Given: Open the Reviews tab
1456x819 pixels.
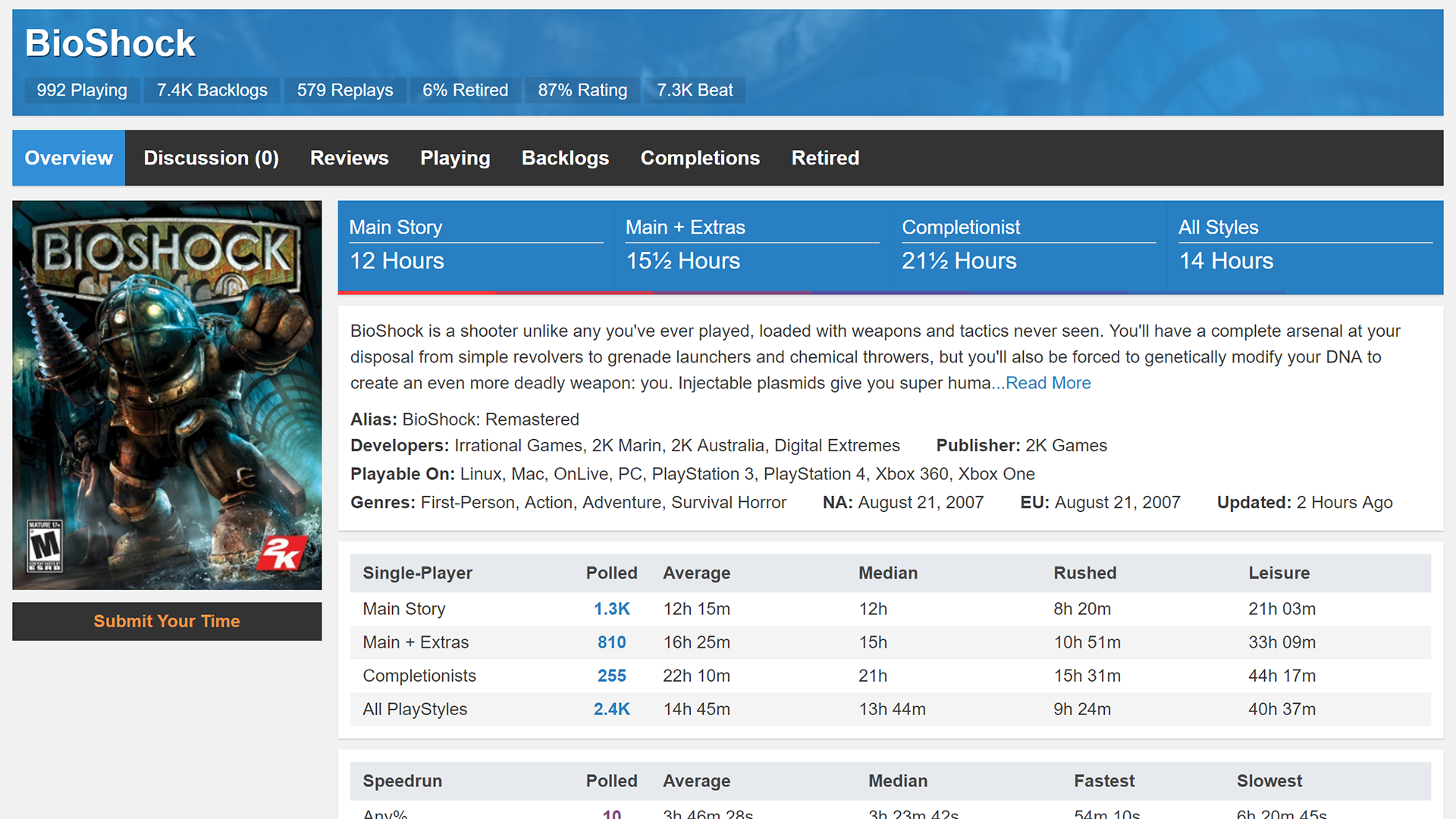Looking at the screenshot, I should 349,158.
